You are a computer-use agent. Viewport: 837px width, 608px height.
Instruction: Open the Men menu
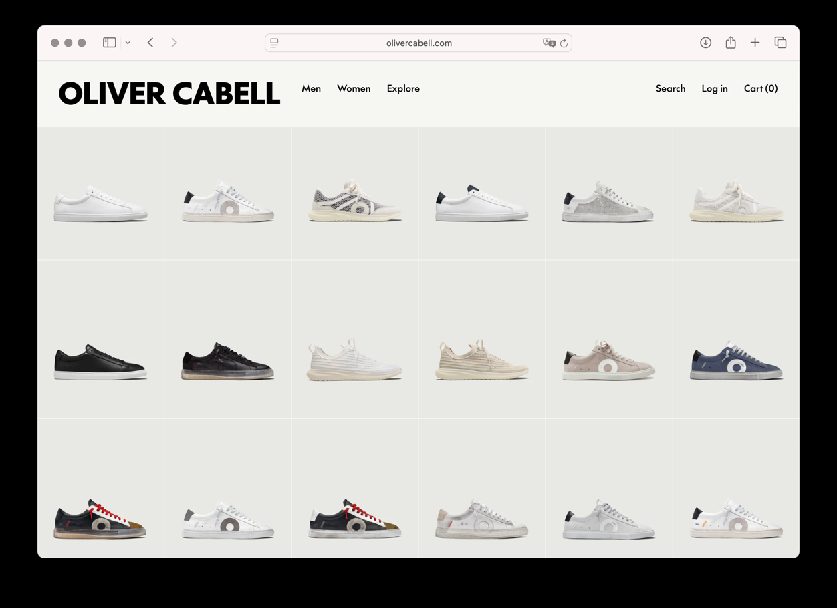coord(311,89)
